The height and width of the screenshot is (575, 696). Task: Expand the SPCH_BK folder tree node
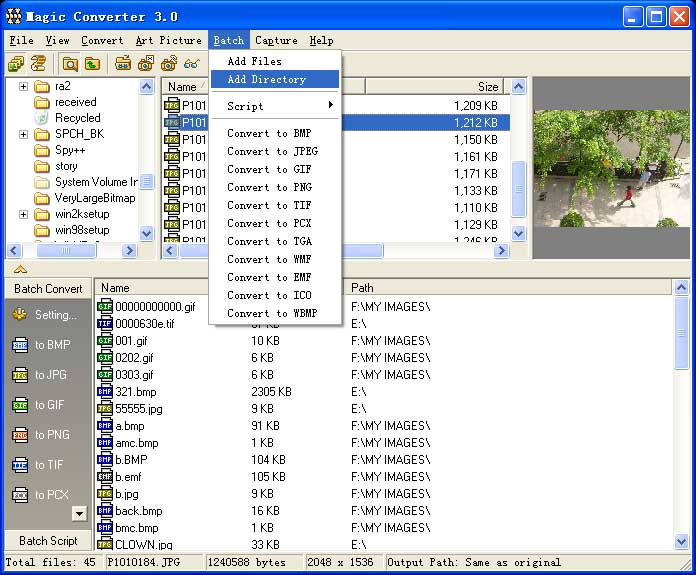click(x=23, y=134)
